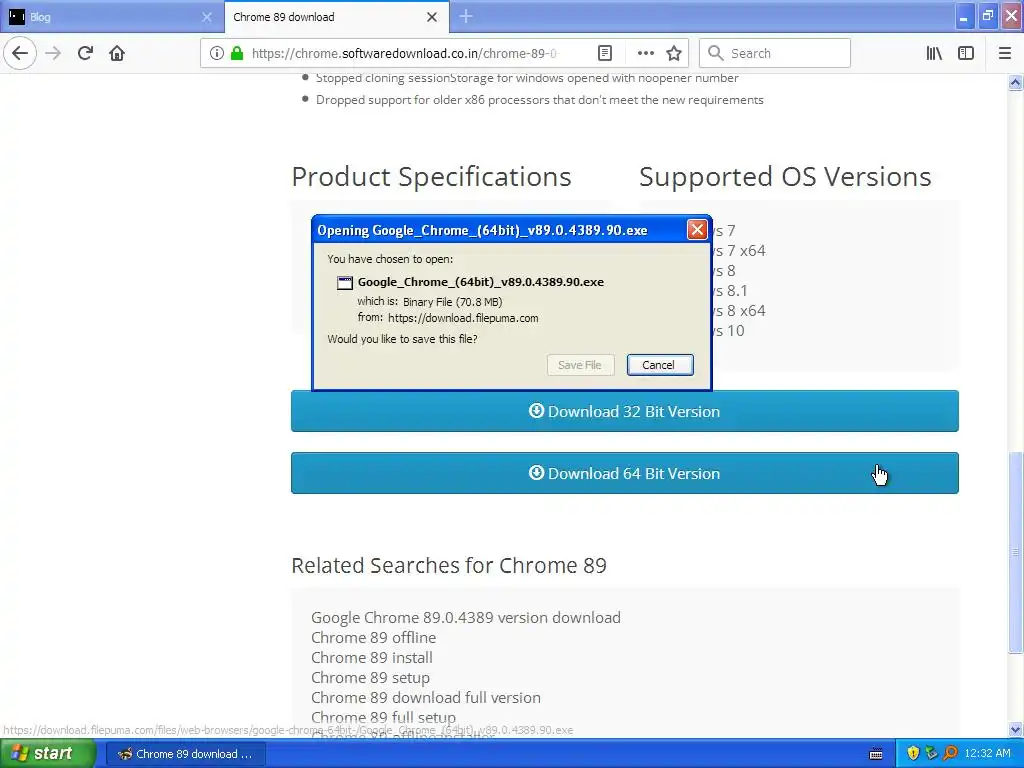Screen dimensions: 1024x768
Task: Close the Chrome 89 download tab
Action: [x=432, y=17]
